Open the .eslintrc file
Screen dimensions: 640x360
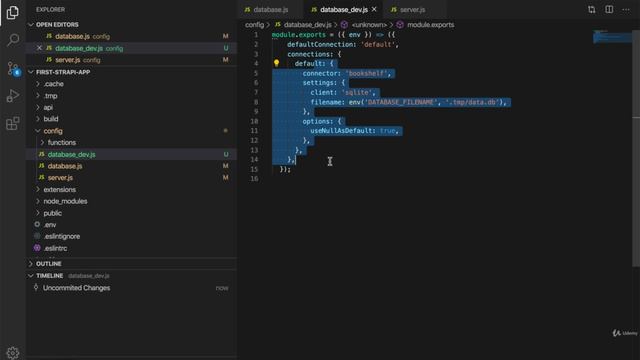[55, 248]
